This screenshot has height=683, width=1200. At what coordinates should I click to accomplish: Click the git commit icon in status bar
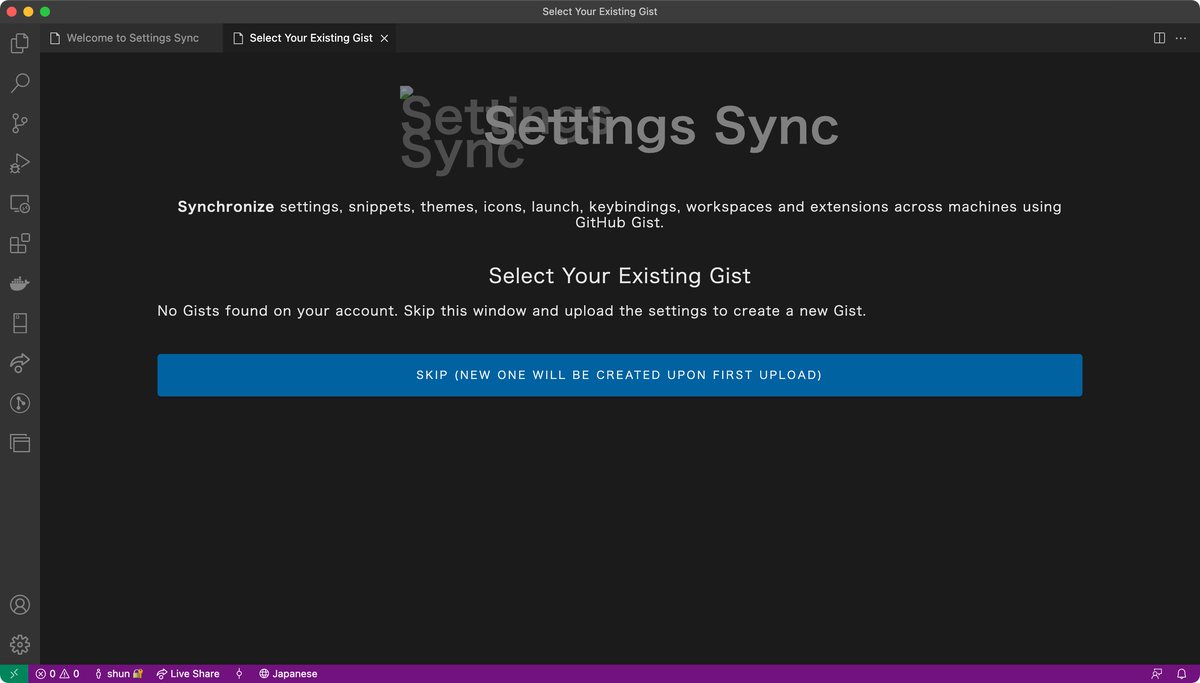click(x=239, y=674)
